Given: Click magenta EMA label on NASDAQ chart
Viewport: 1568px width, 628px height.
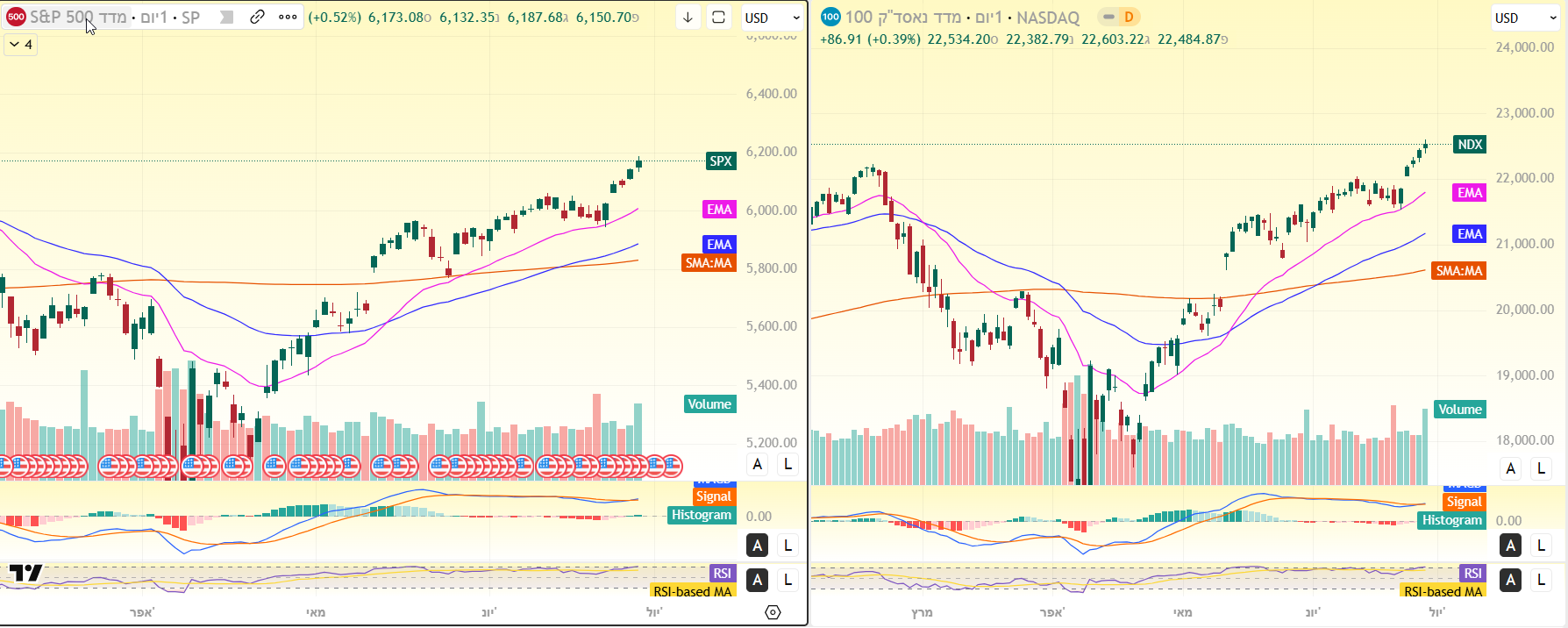Looking at the screenshot, I should coord(1470,192).
